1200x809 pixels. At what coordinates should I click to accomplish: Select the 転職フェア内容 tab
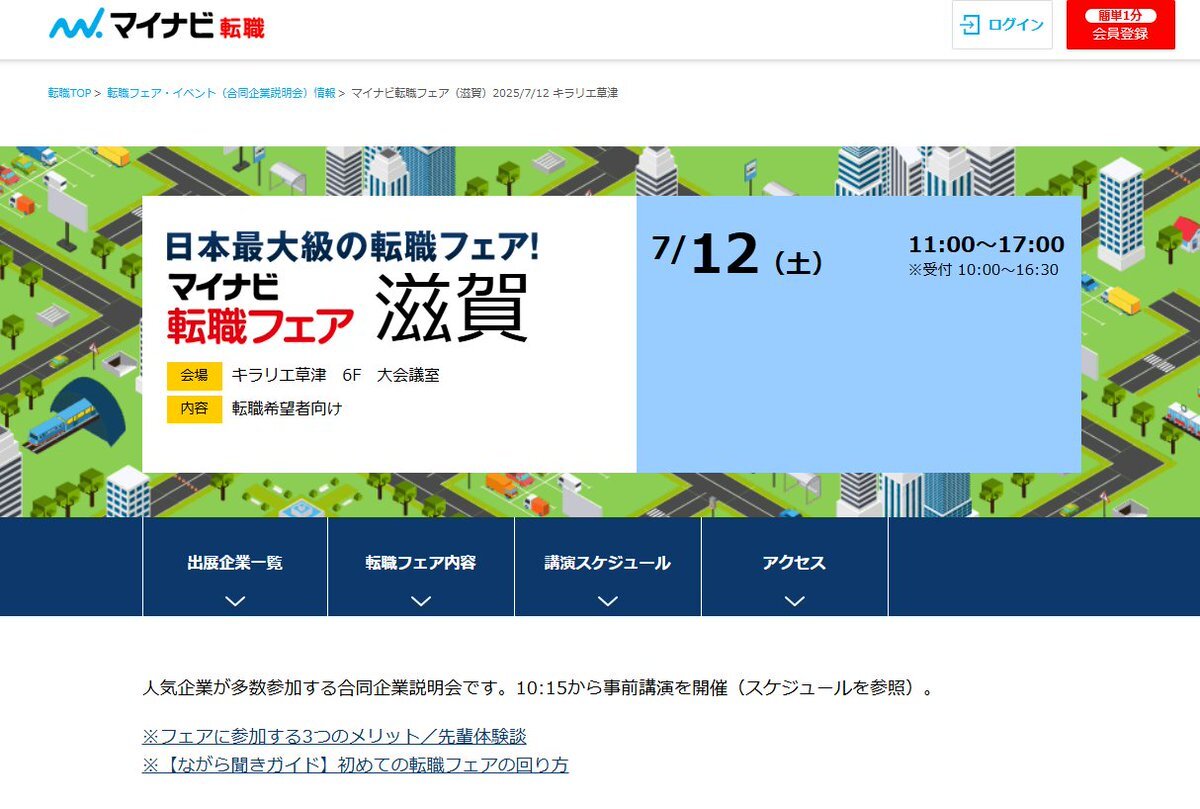[421, 566]
